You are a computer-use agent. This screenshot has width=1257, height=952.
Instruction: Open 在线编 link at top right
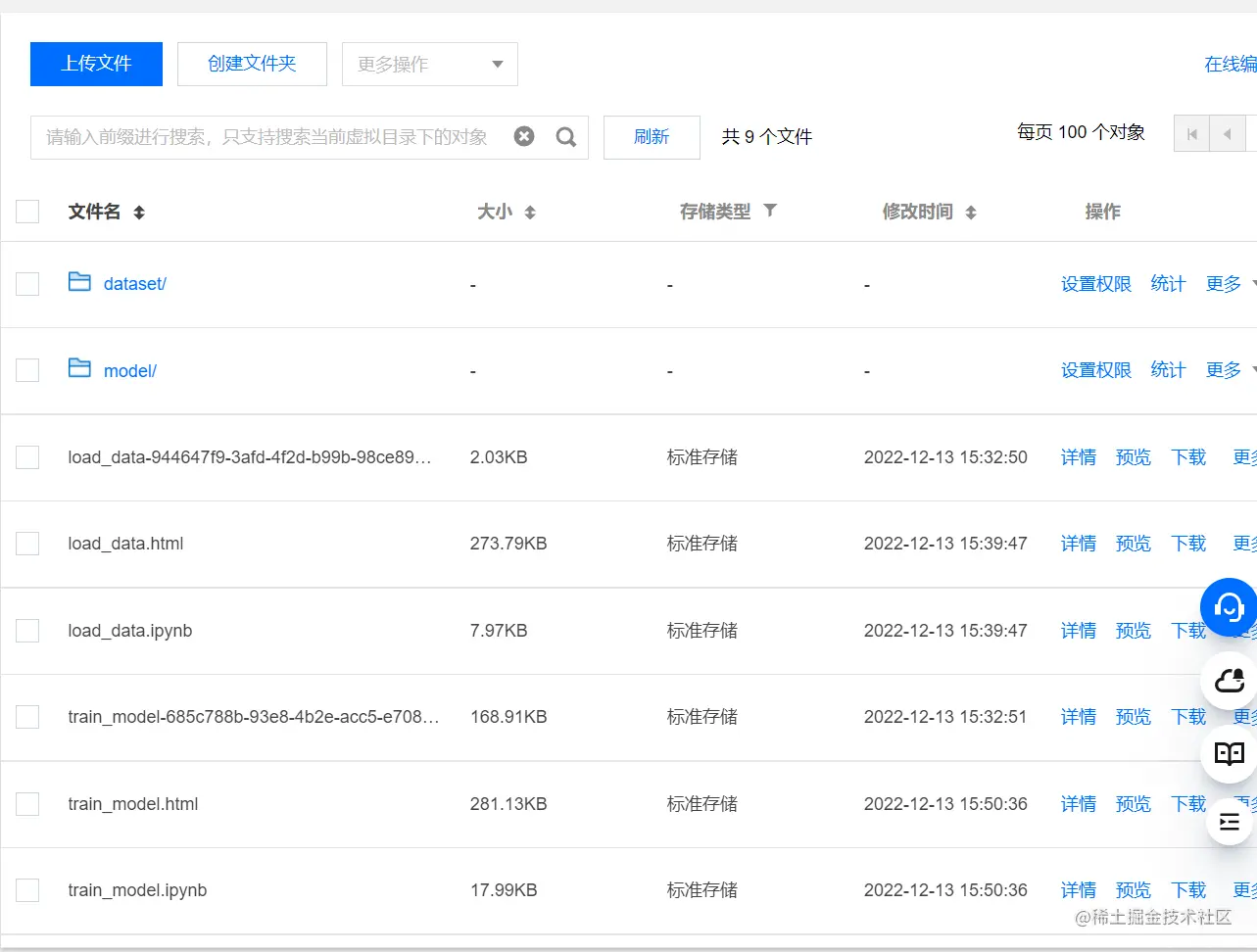(1231, 65)
